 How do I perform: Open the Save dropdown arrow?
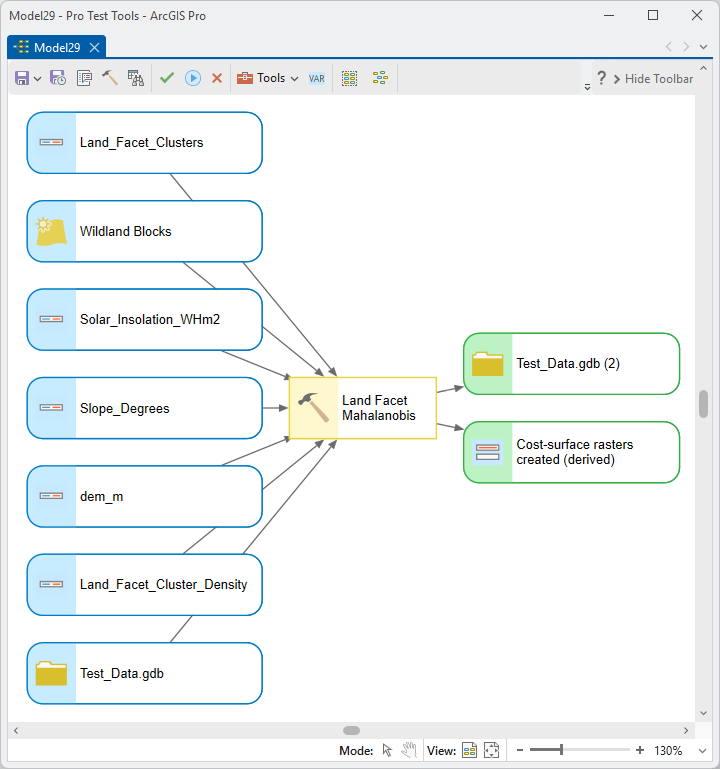point(37,78)
